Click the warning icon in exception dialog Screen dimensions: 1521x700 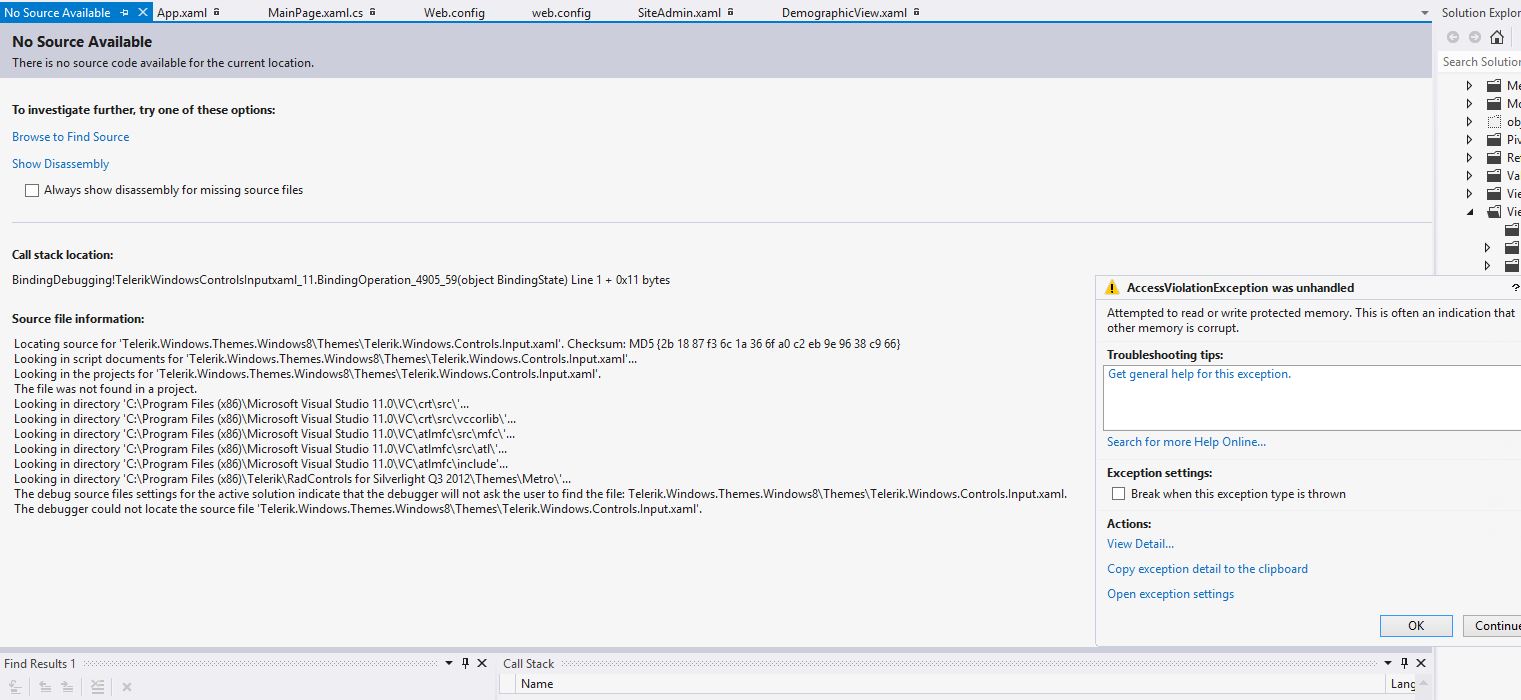[x=1112, y=287]
